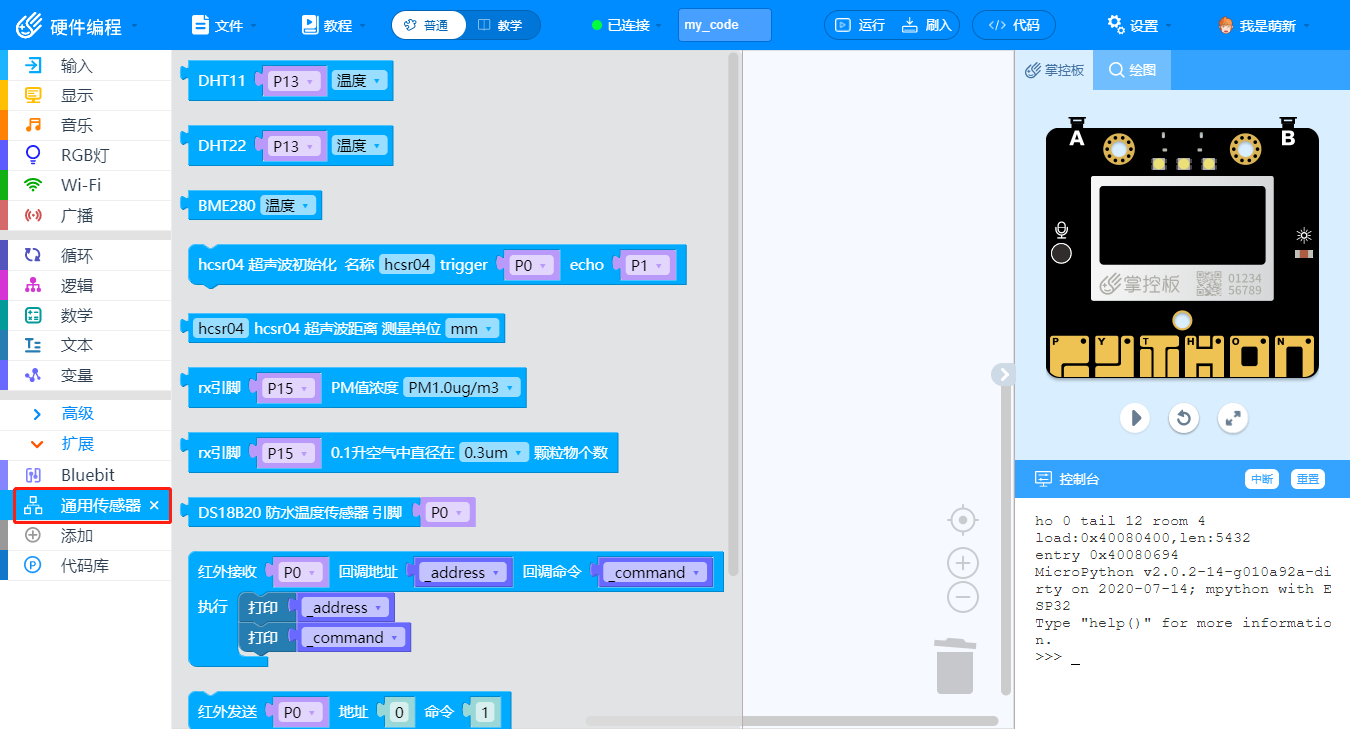Open the 代码库 code library
The width and height of the screenshot is (1350, 729).
(x=85, y=566)
